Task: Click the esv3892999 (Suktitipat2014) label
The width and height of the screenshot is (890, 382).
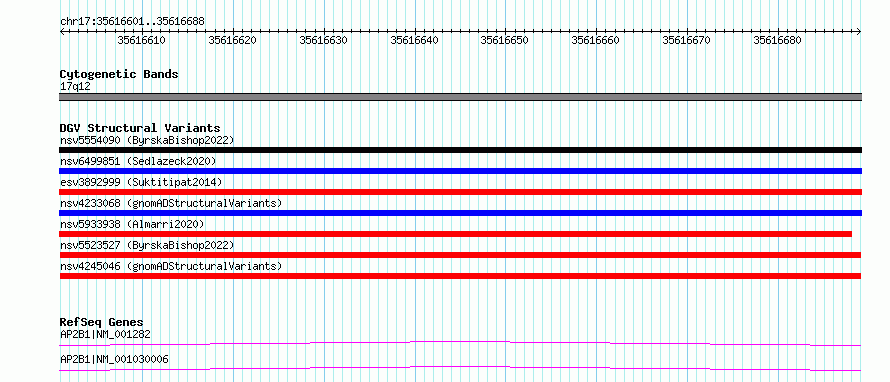Action: pyautogui.click(x=141, y=182)
